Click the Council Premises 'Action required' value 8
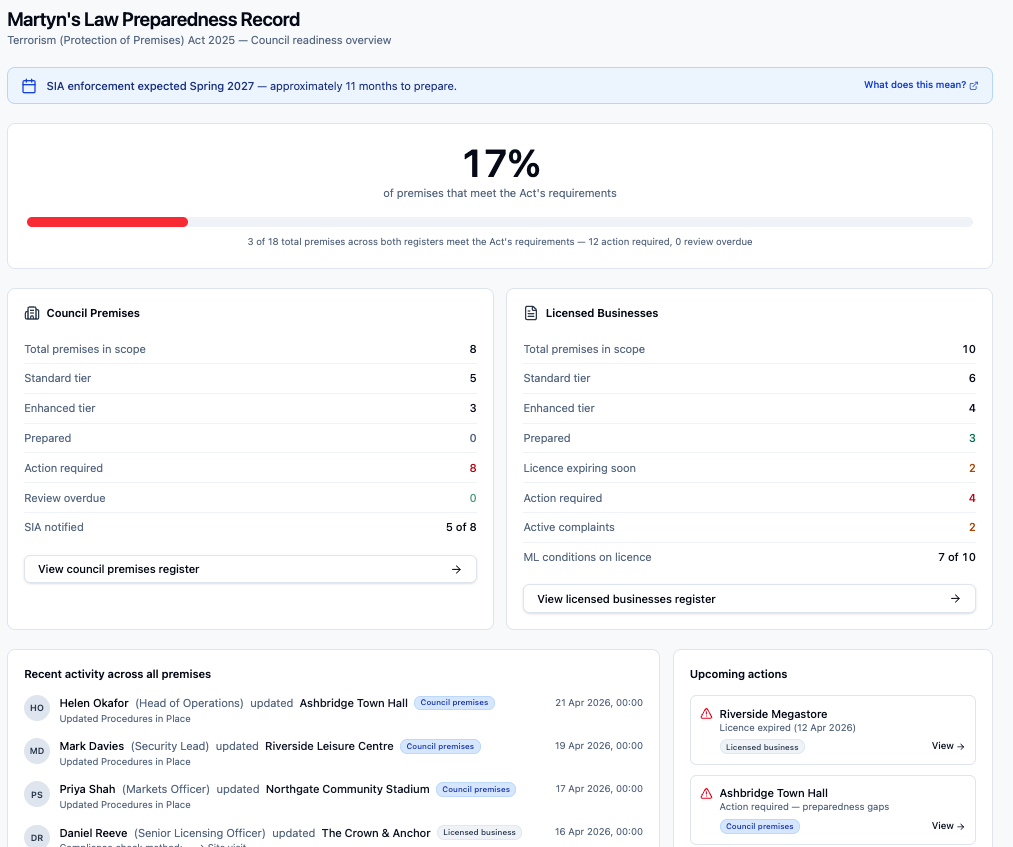The height and width of the screenshot is (847, 1013). (473, 468)
